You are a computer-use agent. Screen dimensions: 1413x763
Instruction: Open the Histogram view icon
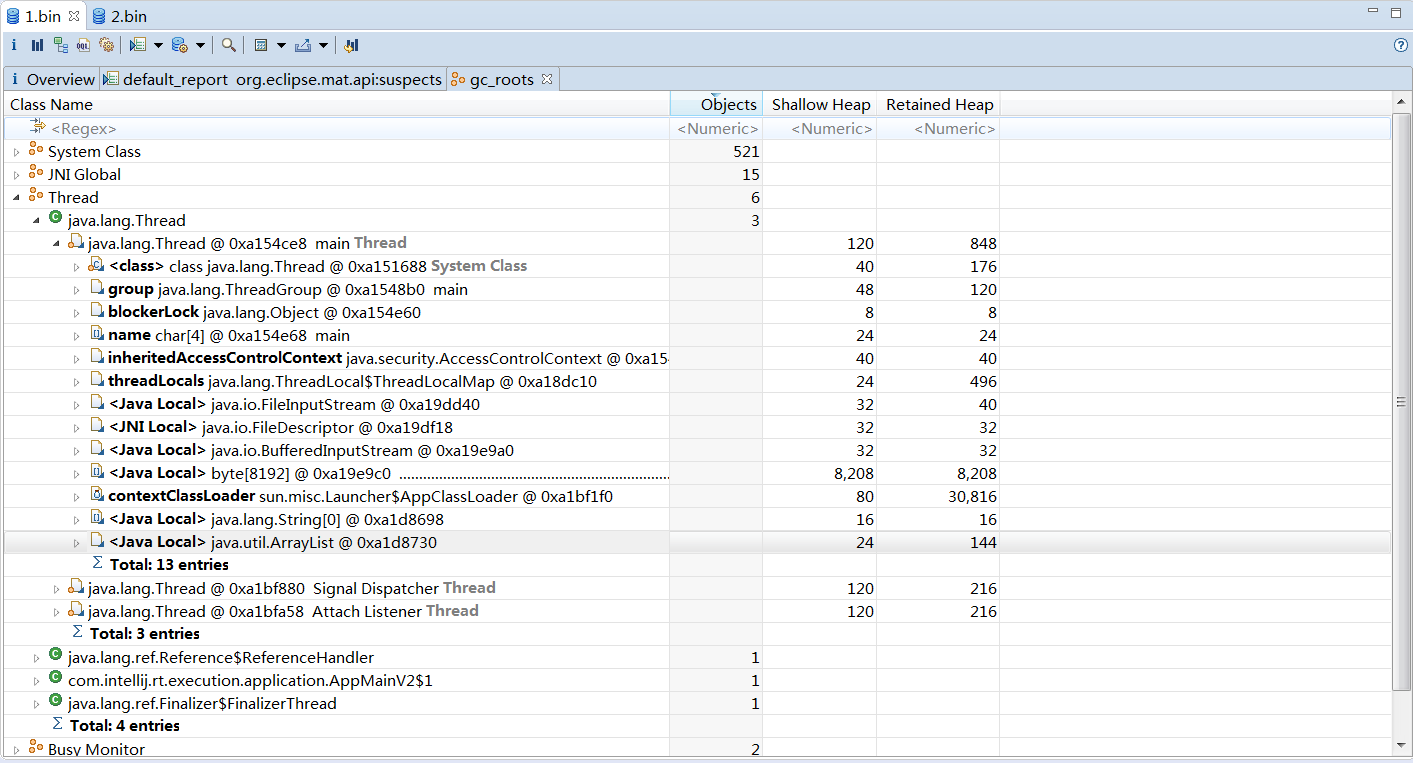pyautogui.click(x=37, y=45)
